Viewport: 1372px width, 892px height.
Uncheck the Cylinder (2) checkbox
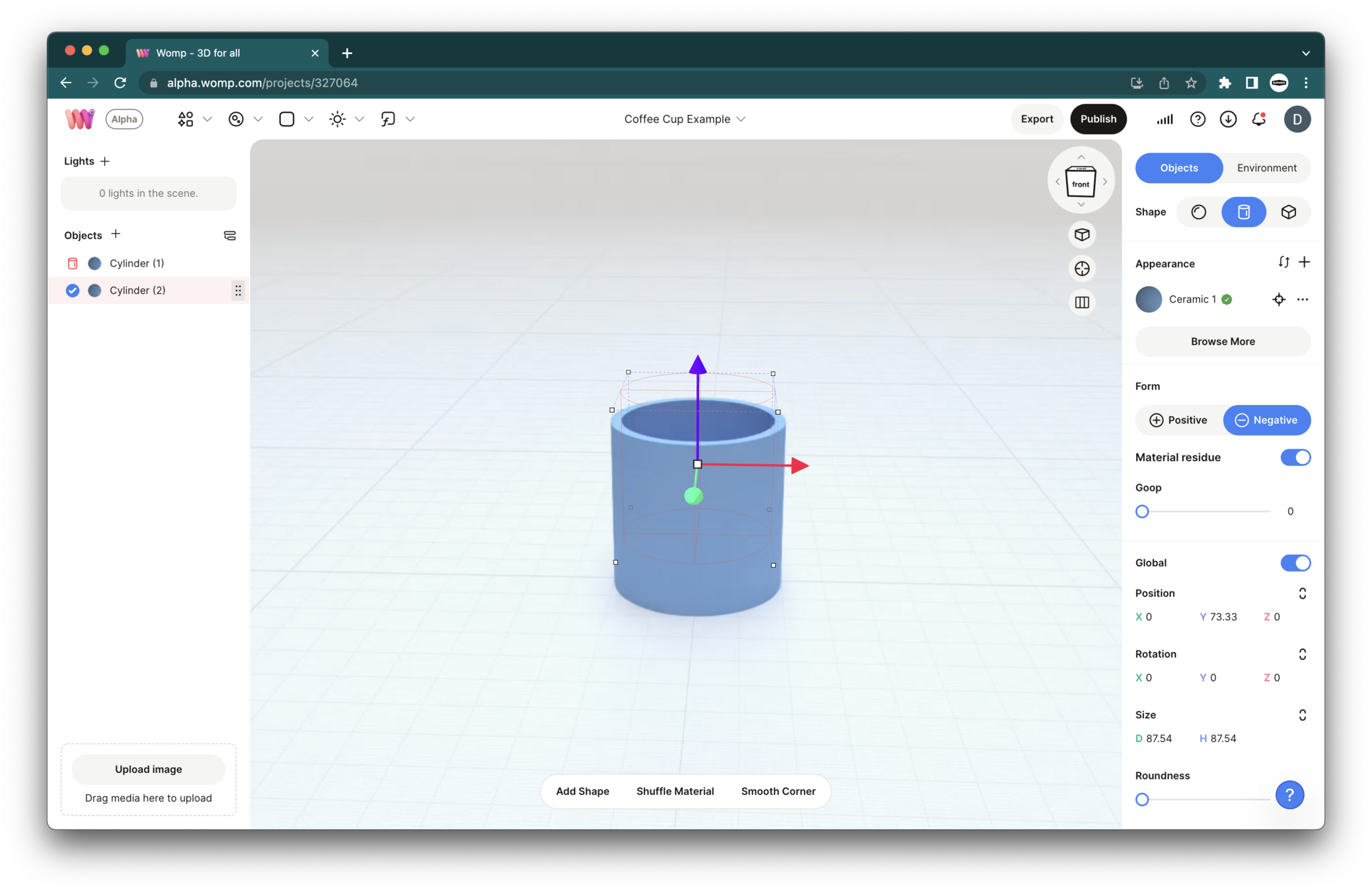pyautogui.click(x=73, y=290)
